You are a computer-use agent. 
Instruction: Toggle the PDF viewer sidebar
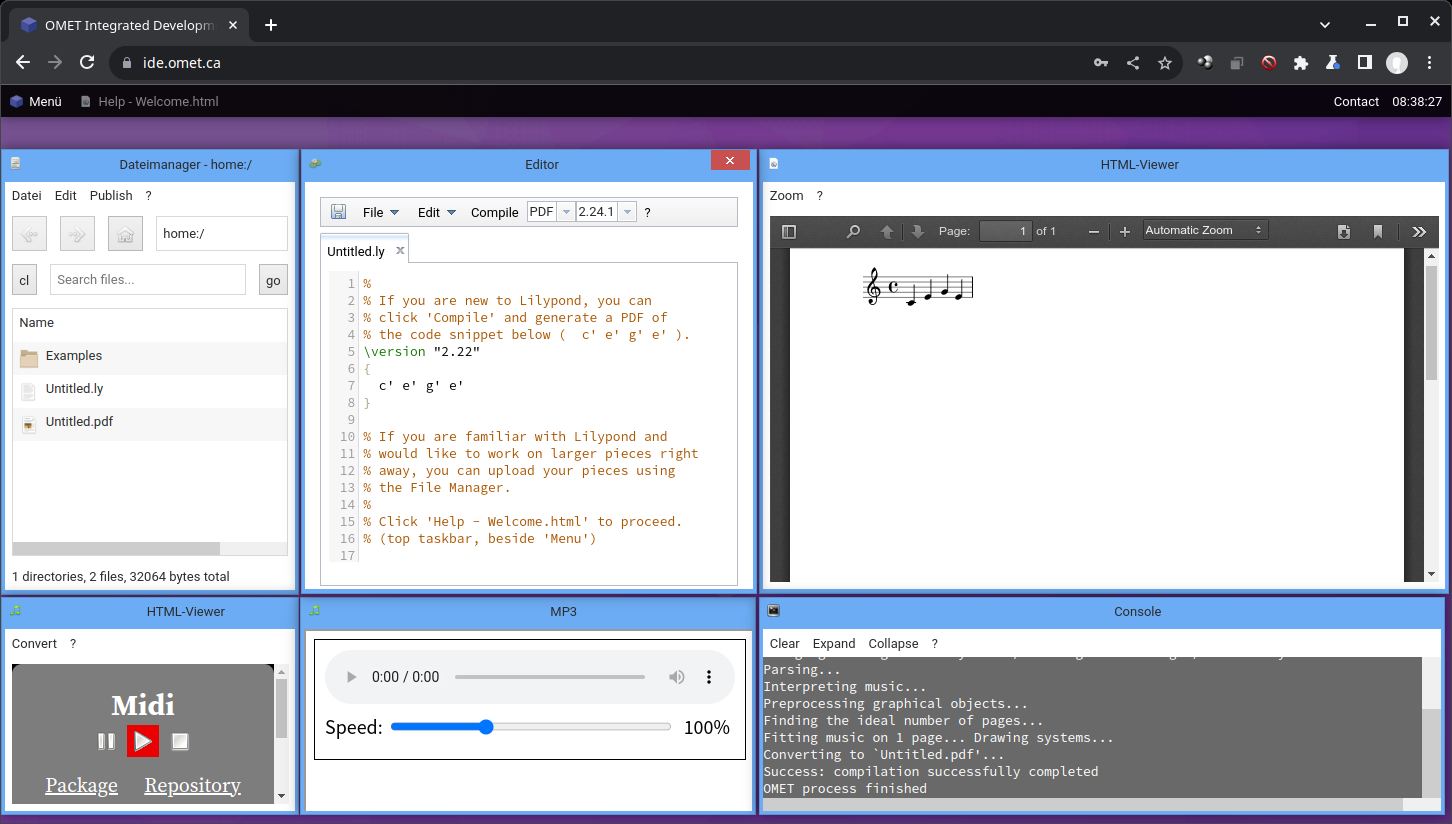789,231
